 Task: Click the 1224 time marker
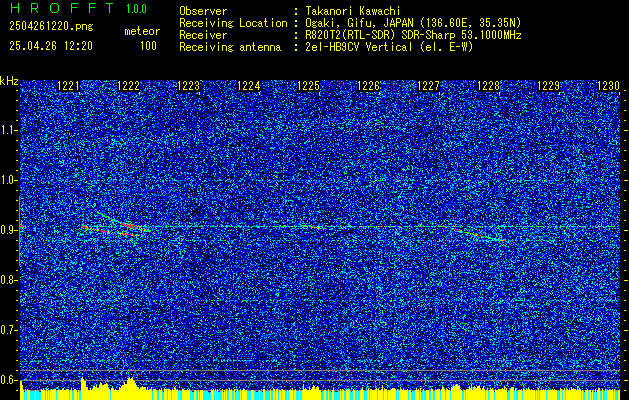point(249,86)
